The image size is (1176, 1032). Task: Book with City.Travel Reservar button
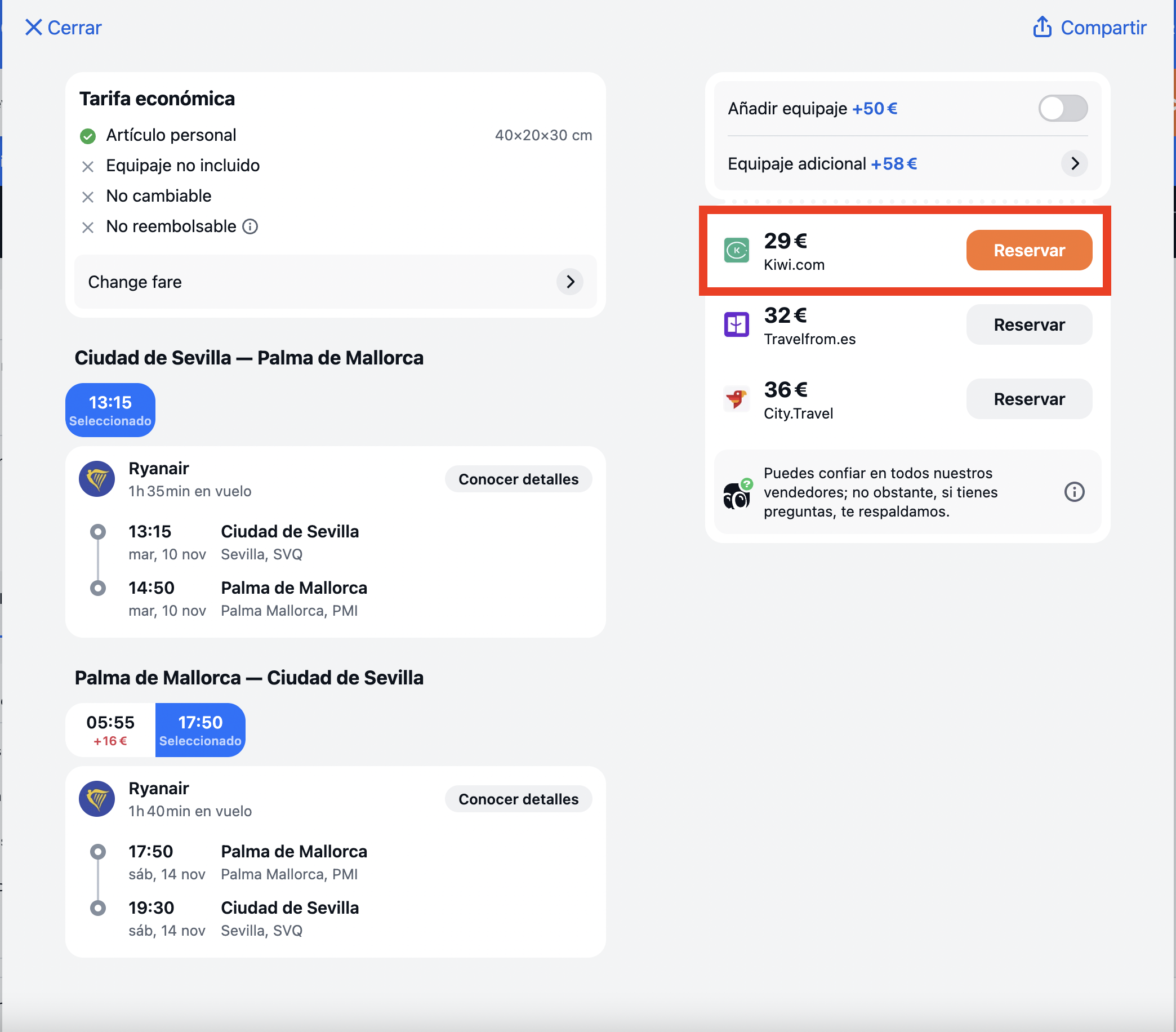(1028, 399)
